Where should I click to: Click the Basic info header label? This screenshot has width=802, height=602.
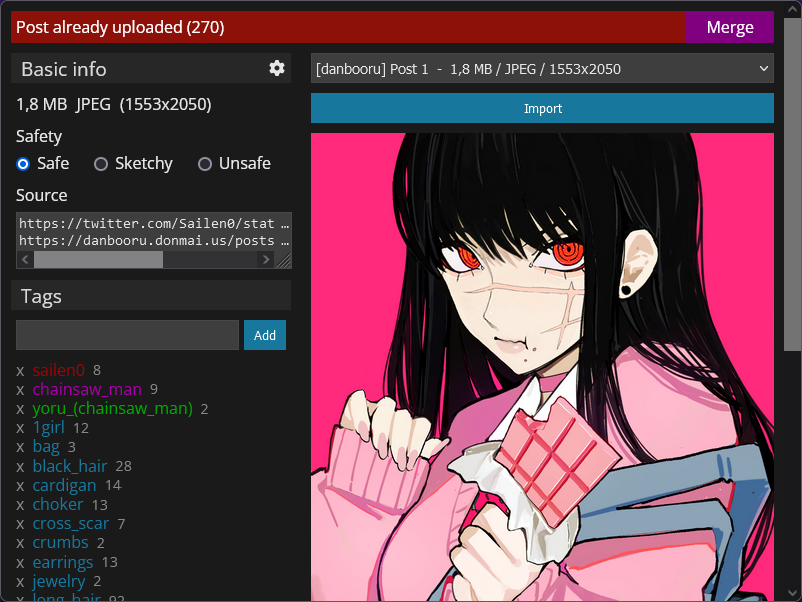[64, 69]
